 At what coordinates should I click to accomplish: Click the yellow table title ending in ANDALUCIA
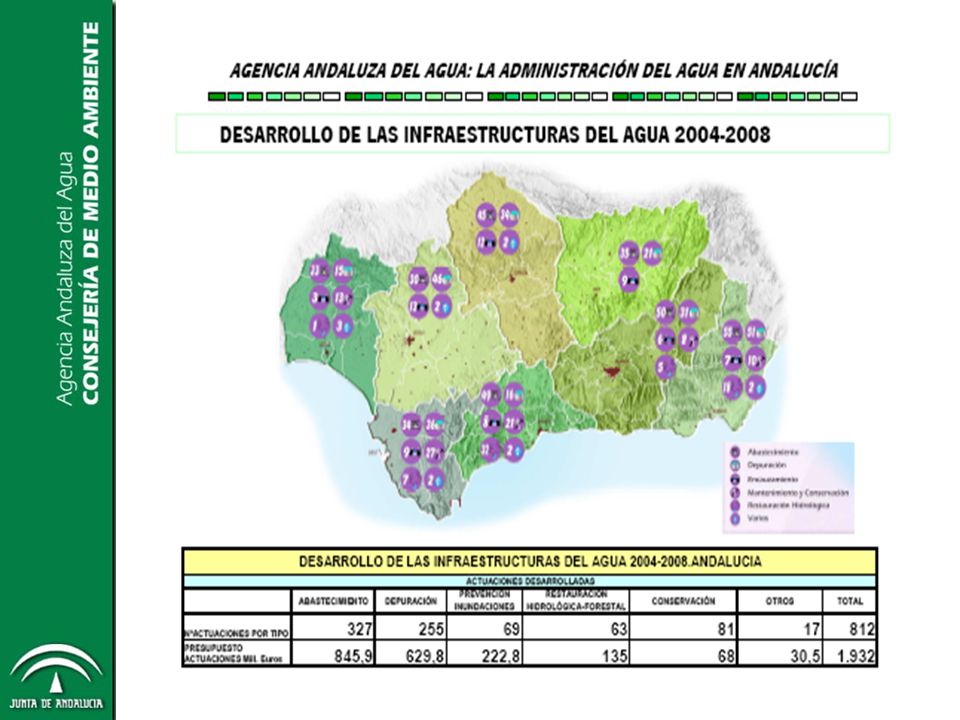point(530,561)
